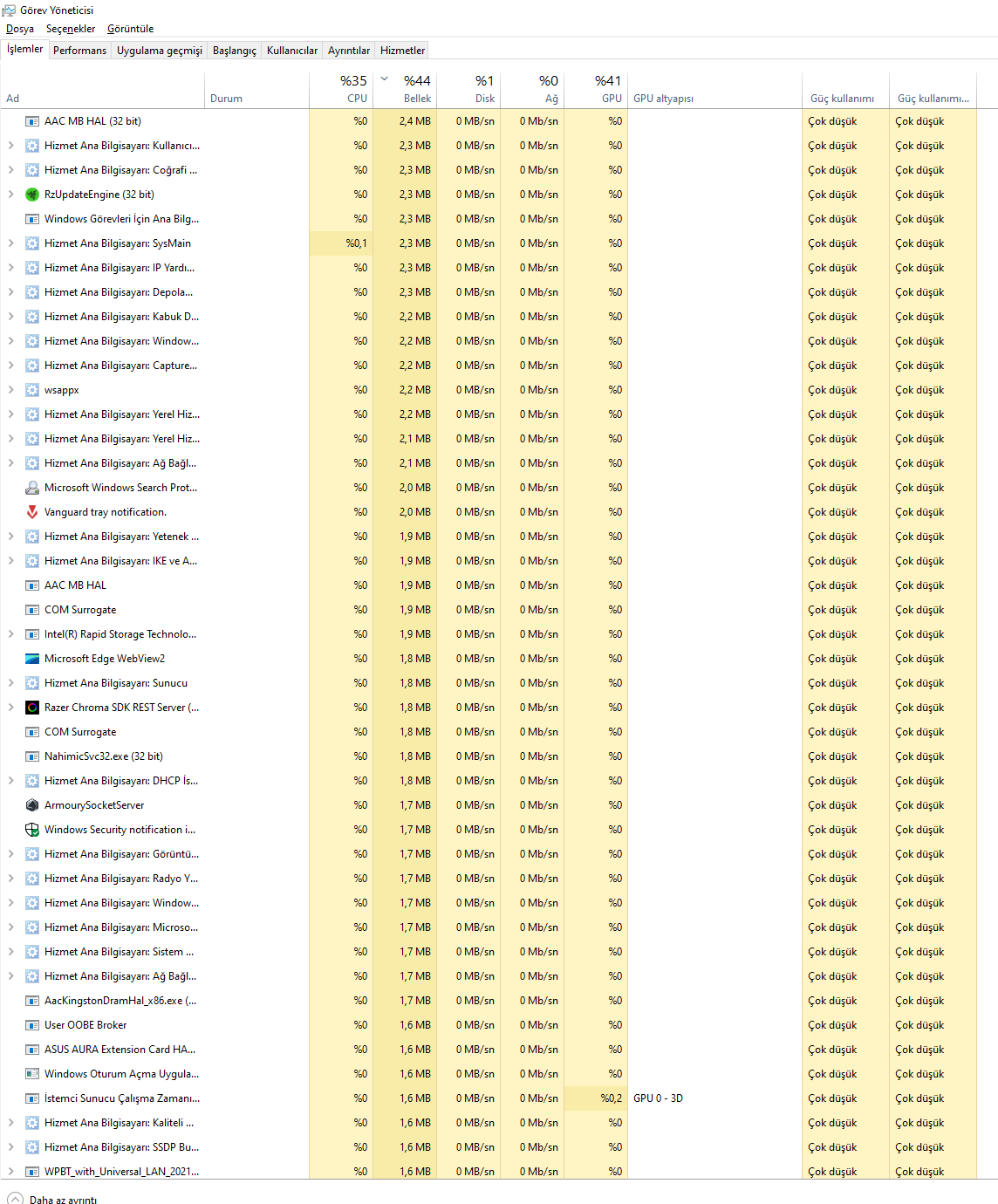
Task: Click the GPU 0 - 3D cell
Action: coord(714,1098)
